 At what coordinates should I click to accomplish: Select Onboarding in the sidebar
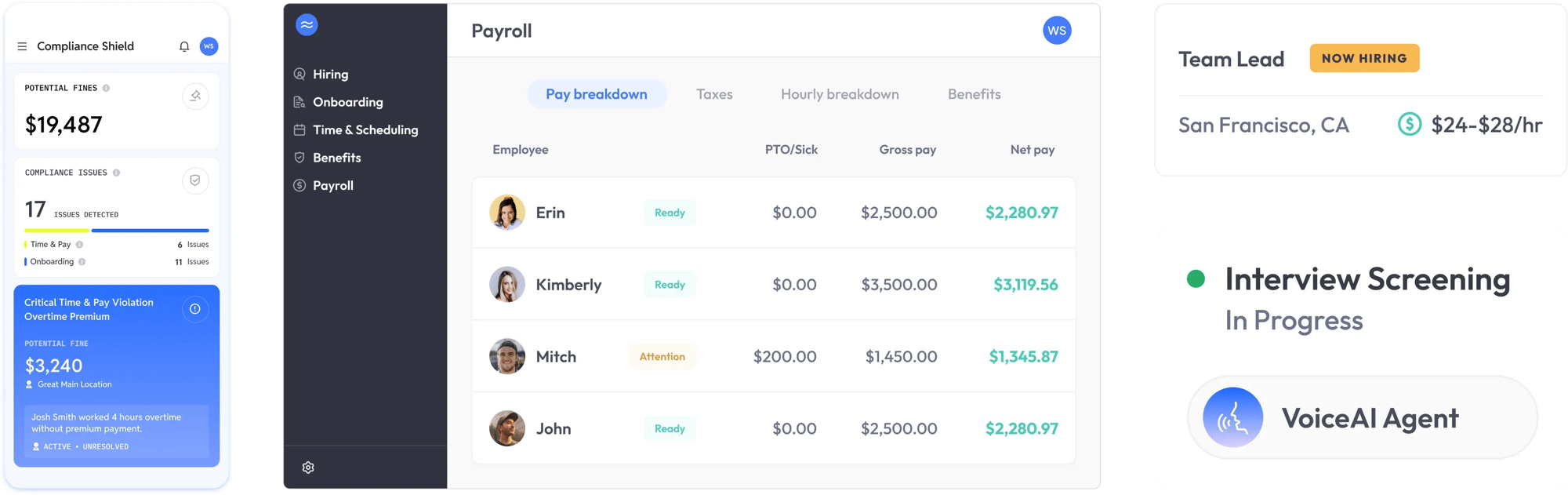point(347,102)
